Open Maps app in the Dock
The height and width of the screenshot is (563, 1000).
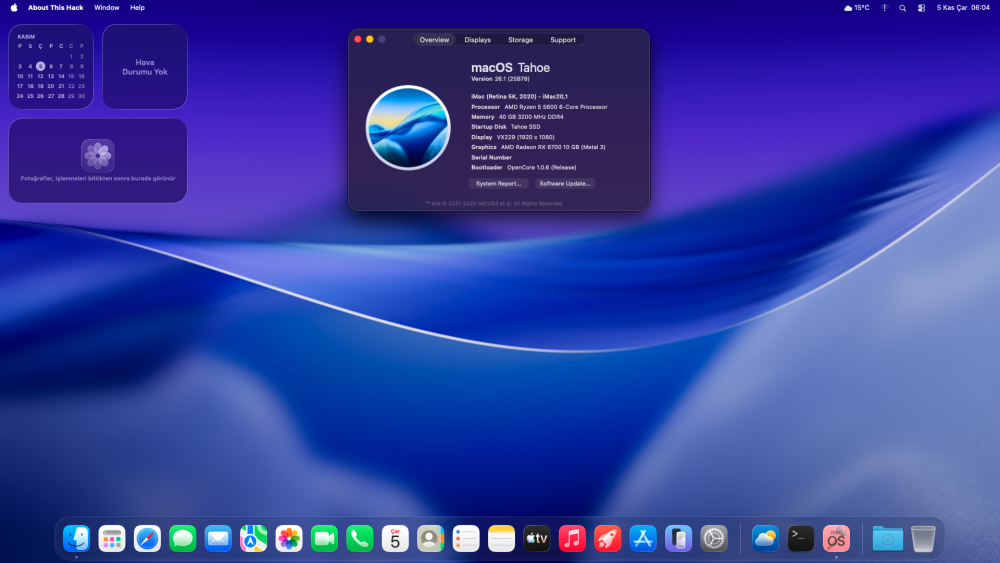253,539
